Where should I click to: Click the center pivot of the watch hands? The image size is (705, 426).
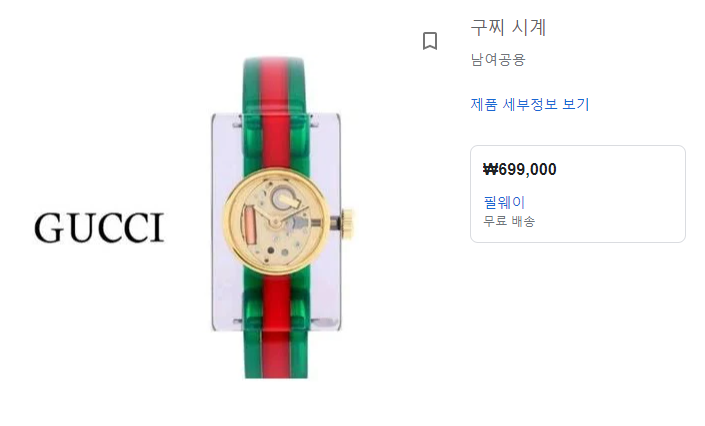275,220
